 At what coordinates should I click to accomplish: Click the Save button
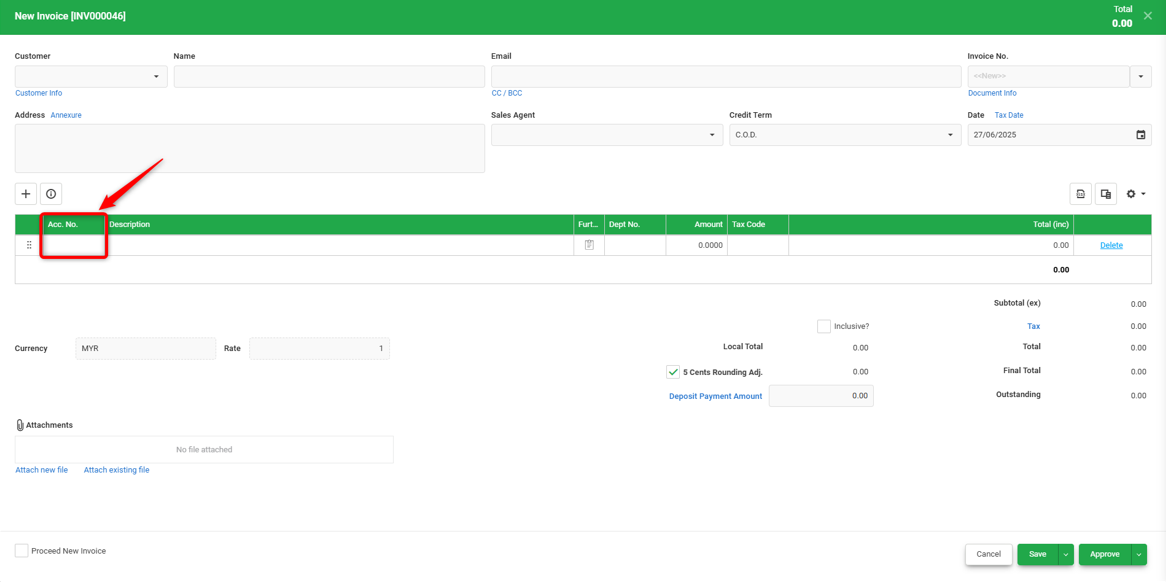click(x=1038, y=554)
